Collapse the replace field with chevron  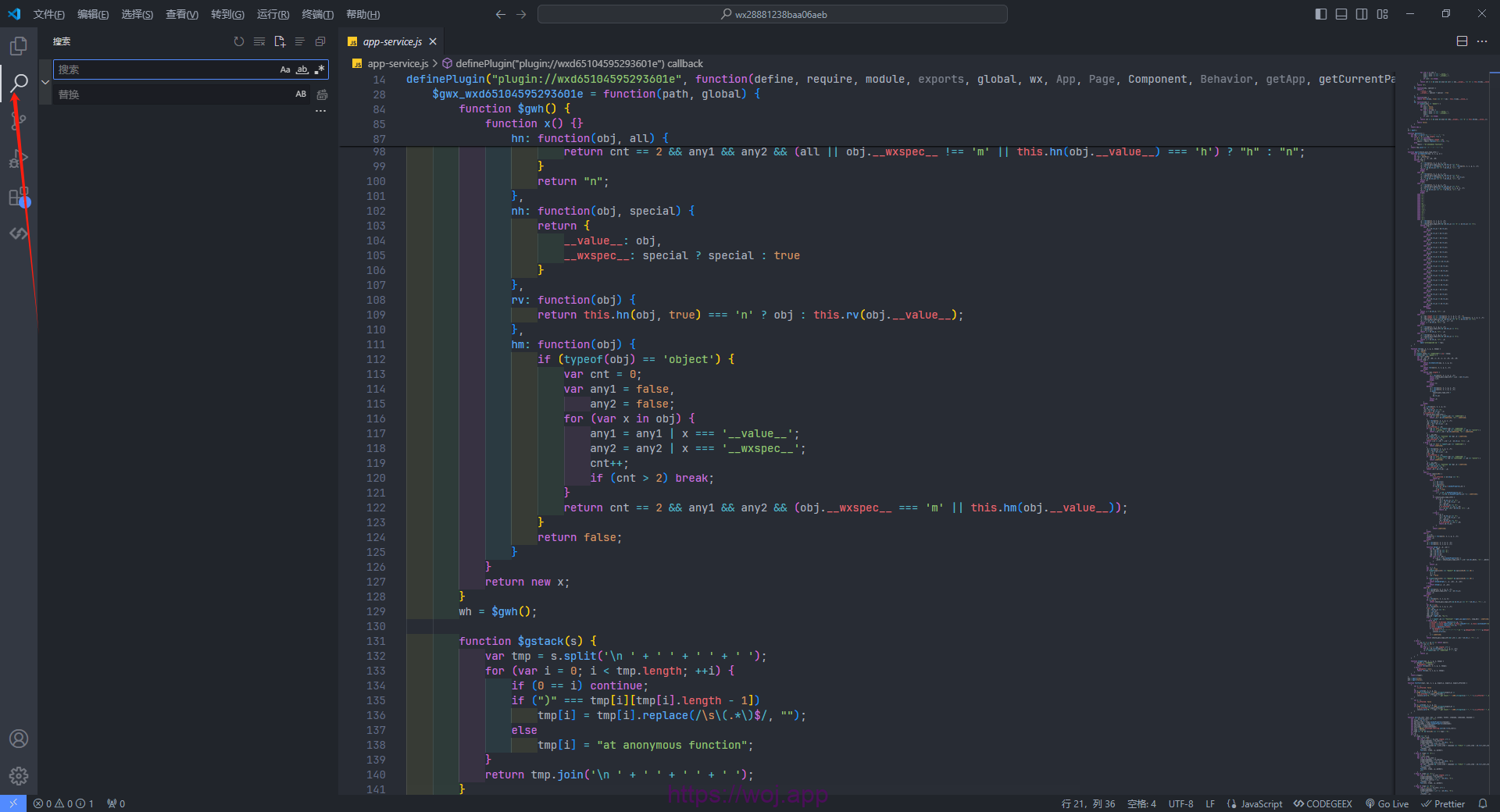pyautogui.click(x=45, y=82)
